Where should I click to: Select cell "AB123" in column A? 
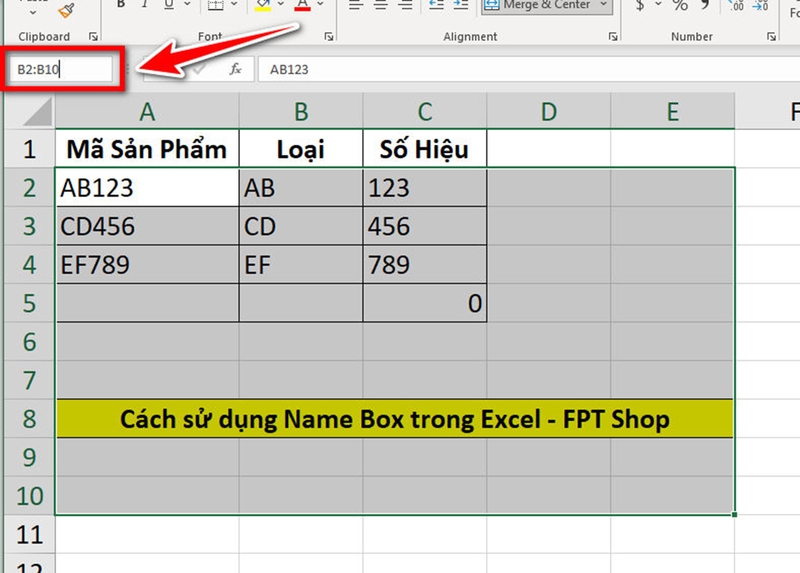pos(147,187)
